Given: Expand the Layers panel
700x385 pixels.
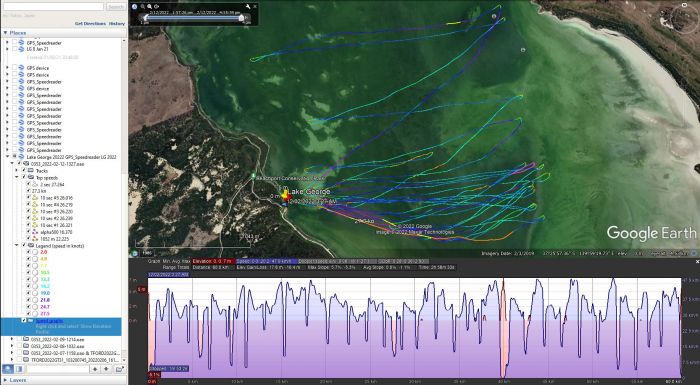Looking at the screenshot, I should pyautogui.click(x=5, y=380).
